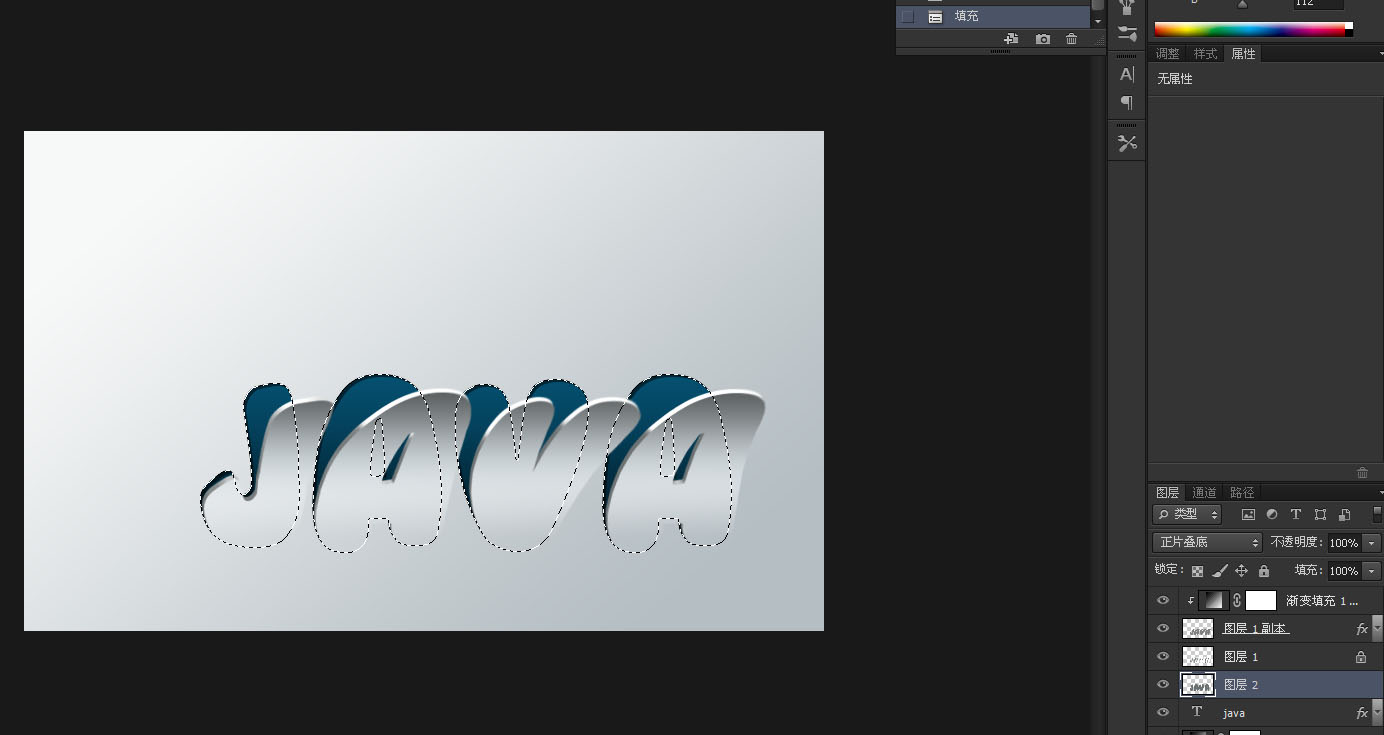Switch to the 通道 channels tab
This screenshot has width=1384, height=735.
(x=1204, y=492)
